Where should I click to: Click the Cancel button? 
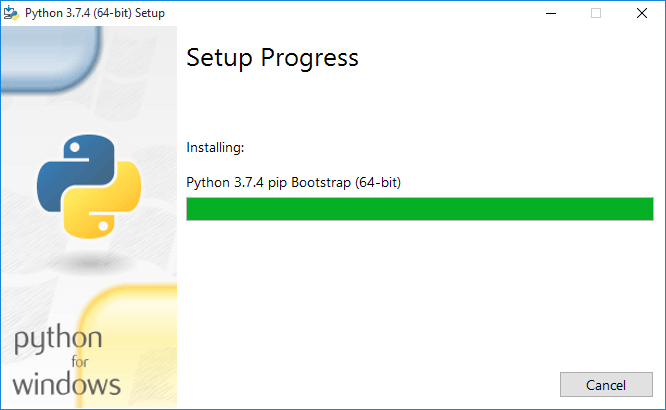[606, 385]
